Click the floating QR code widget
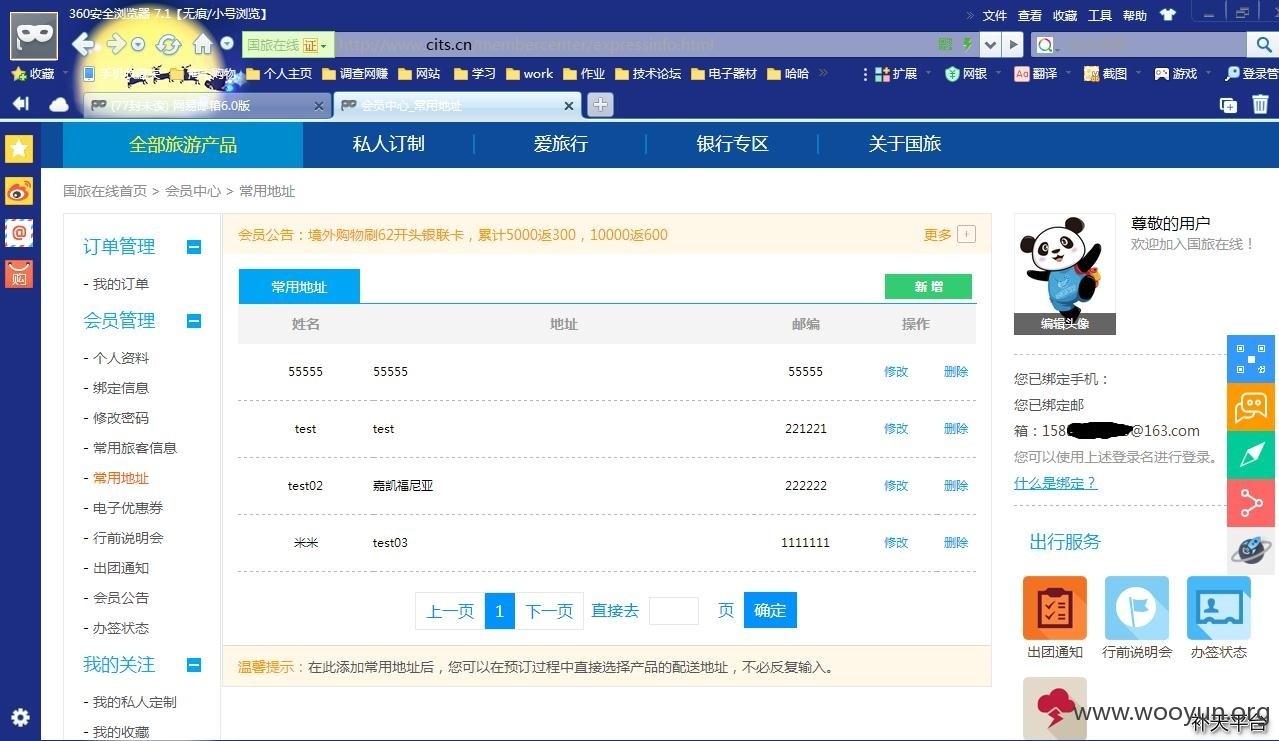The width and height of the screenshot is (1279, 741). tap(1251, 359)
